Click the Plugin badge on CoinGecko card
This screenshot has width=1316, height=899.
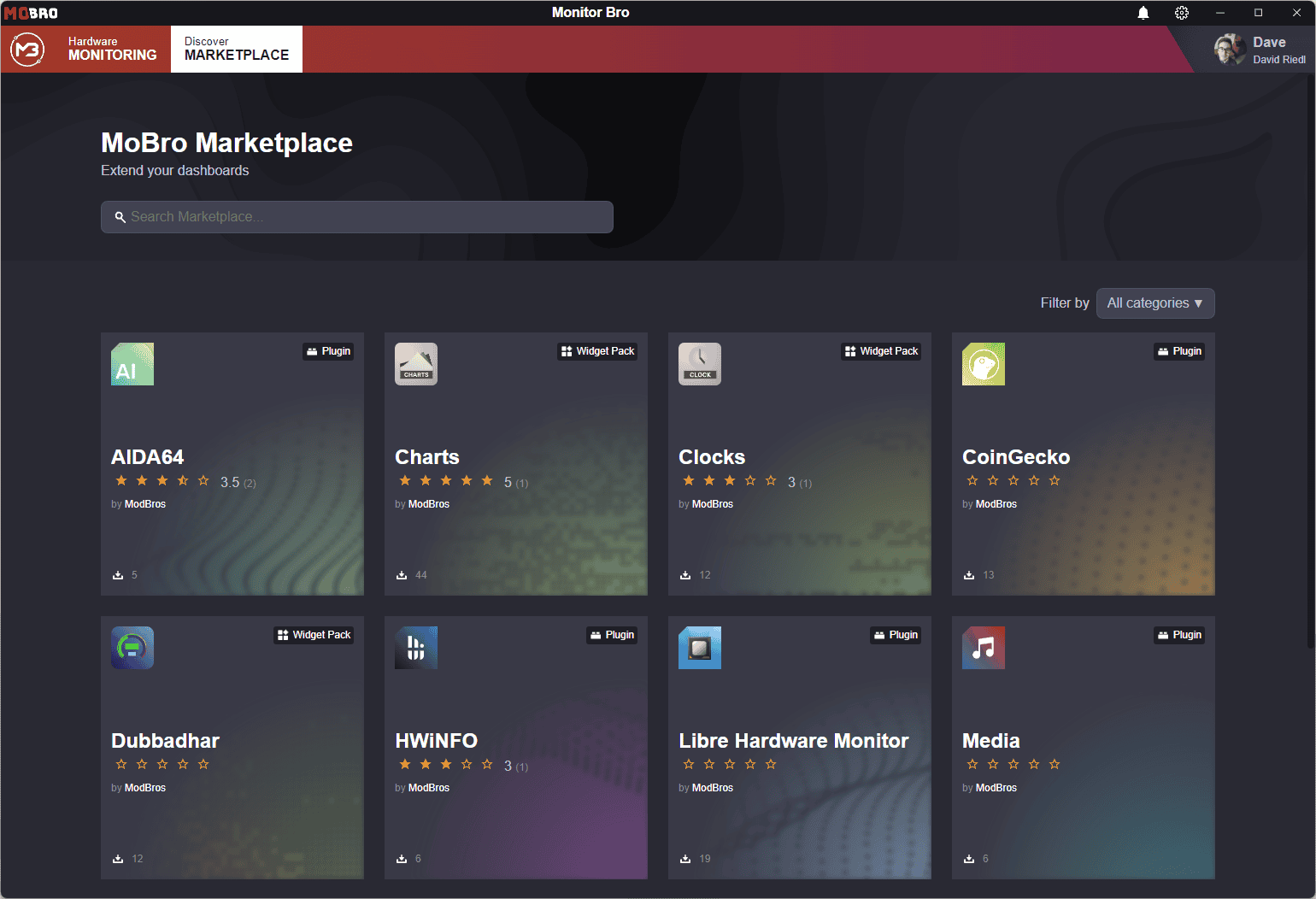[1179, 351]
